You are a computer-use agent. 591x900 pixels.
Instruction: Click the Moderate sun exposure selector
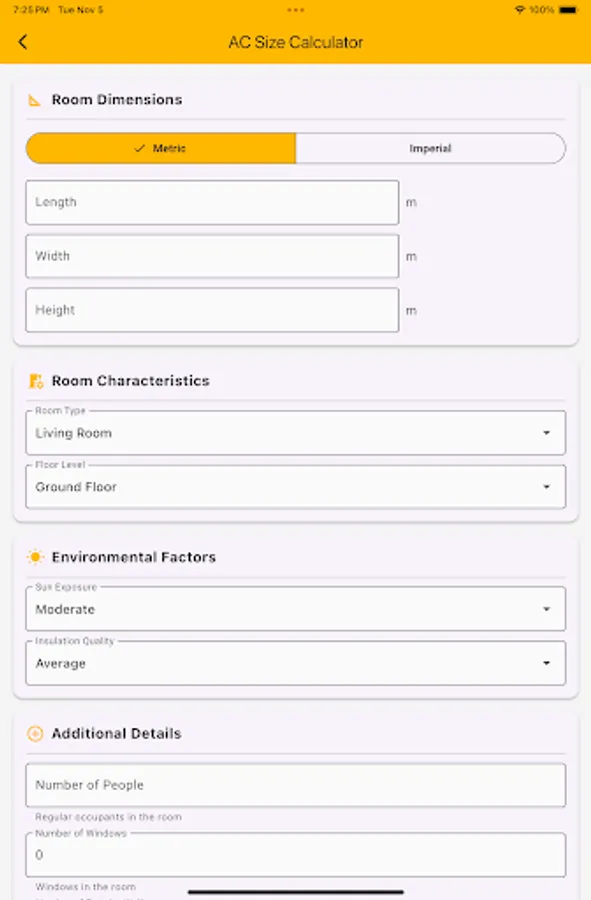[x=295, y=608]
